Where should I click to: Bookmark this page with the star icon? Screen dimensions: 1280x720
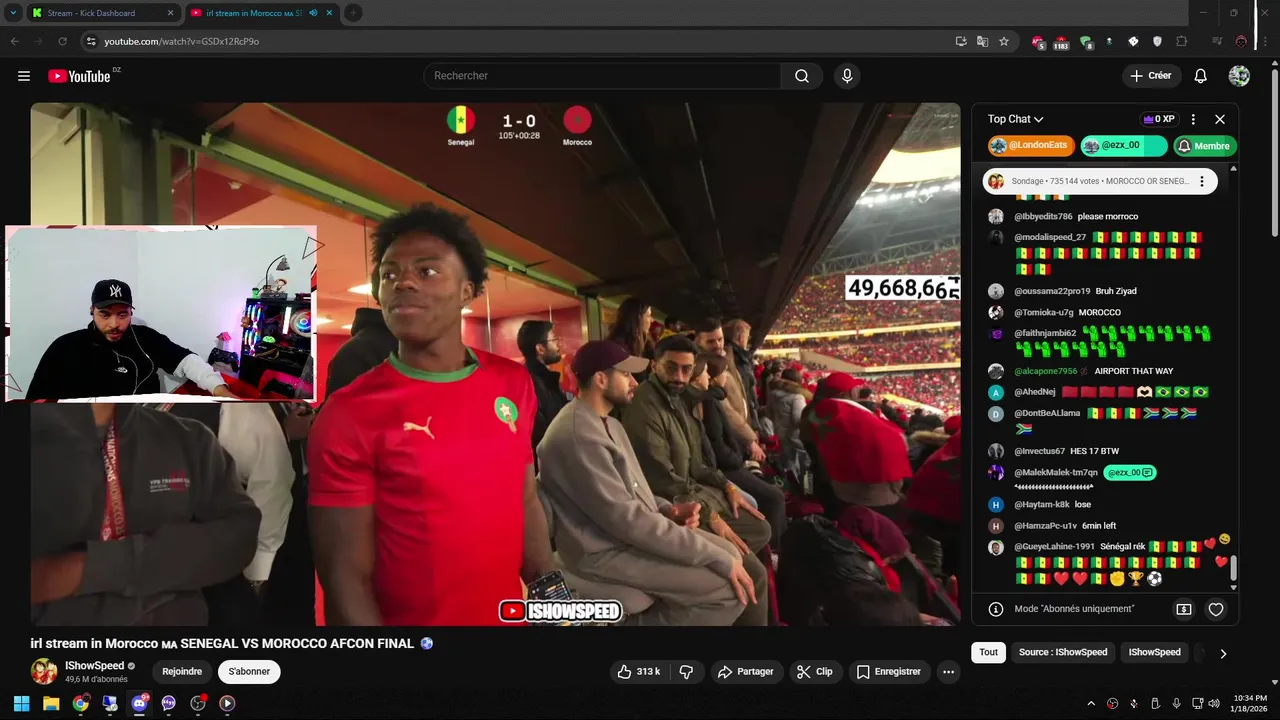pos(1004,41)
